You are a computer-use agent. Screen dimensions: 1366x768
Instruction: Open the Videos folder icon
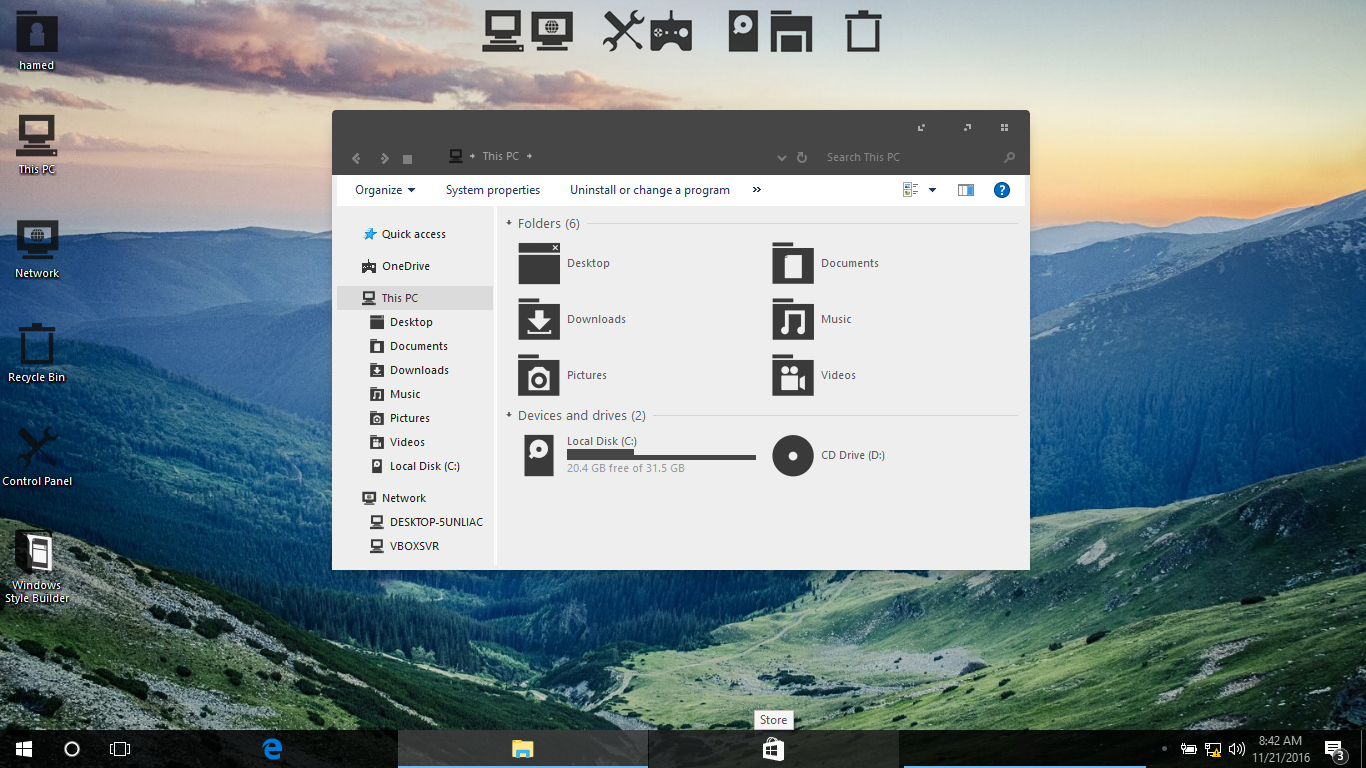click(x=793, y=376)
